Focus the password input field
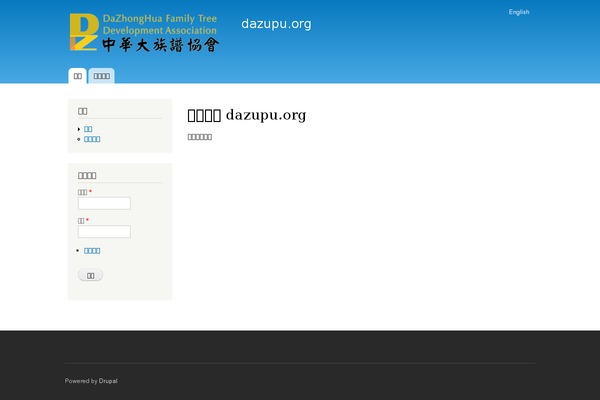This screenshot has height=400, width=600. 104,232
